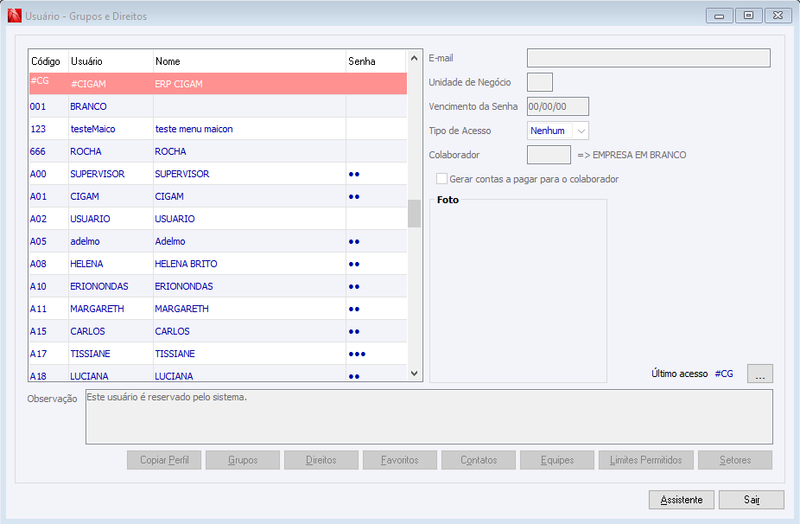Image resolution: width=800 pixels, height=524 pixels.
Task: Click the E-mail input field
Action: point(648,58)
